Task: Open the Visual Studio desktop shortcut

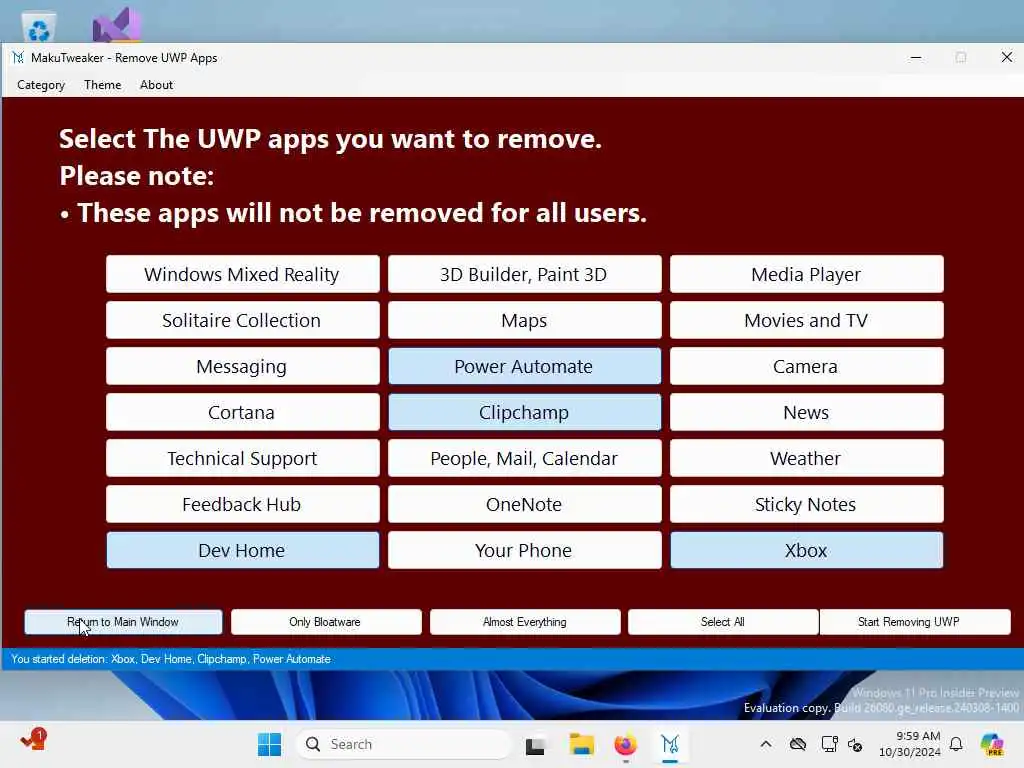Action: (x=118, y=25)
